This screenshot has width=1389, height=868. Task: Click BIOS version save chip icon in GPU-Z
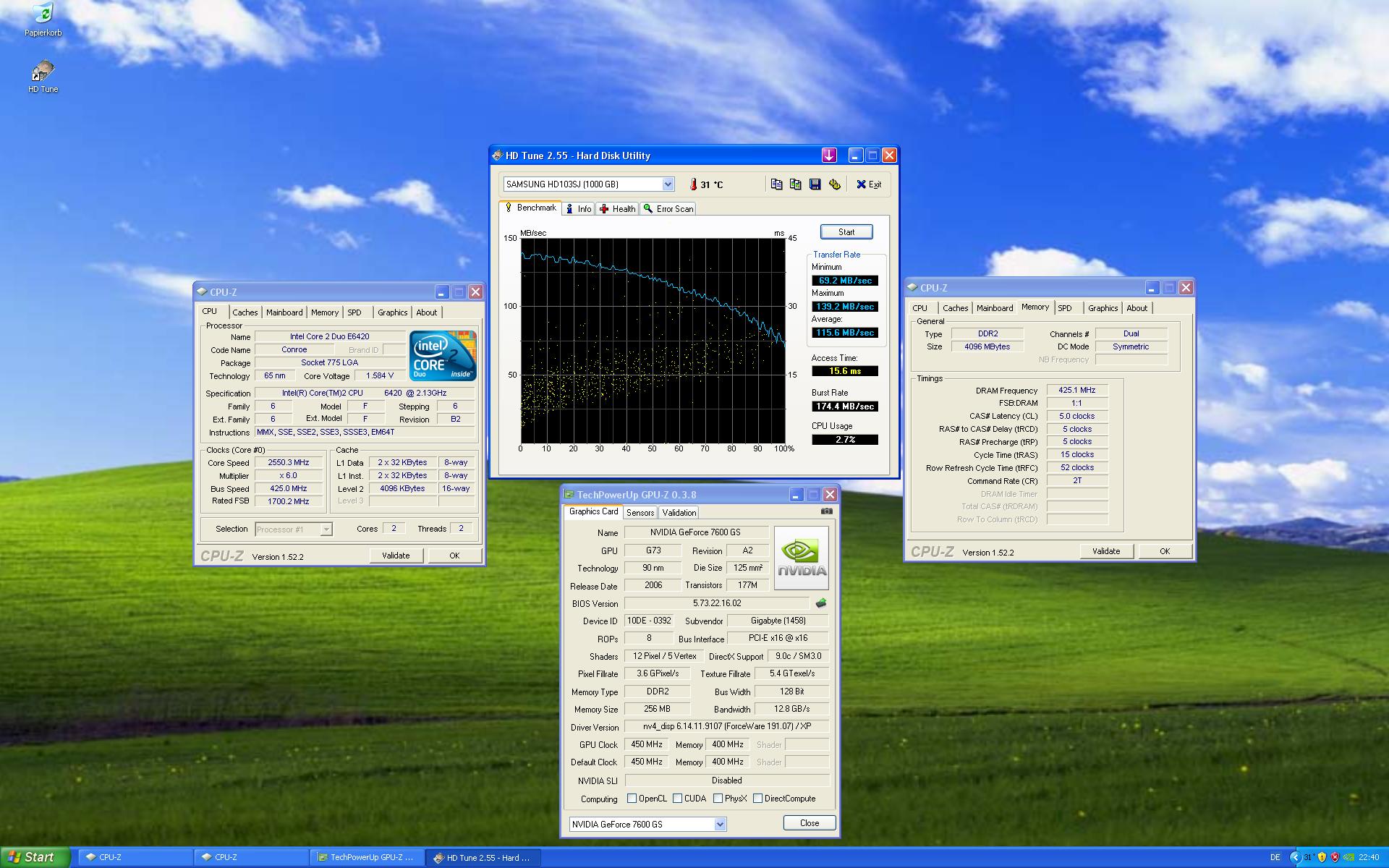(821, 603)
